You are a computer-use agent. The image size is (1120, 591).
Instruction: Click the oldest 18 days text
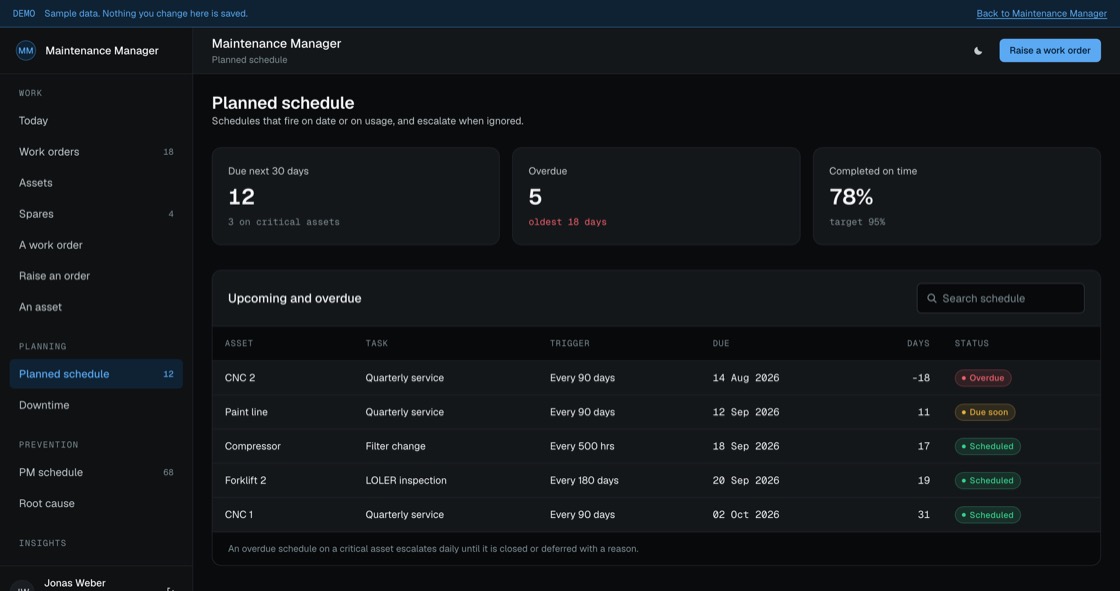[x=567, y=222]
